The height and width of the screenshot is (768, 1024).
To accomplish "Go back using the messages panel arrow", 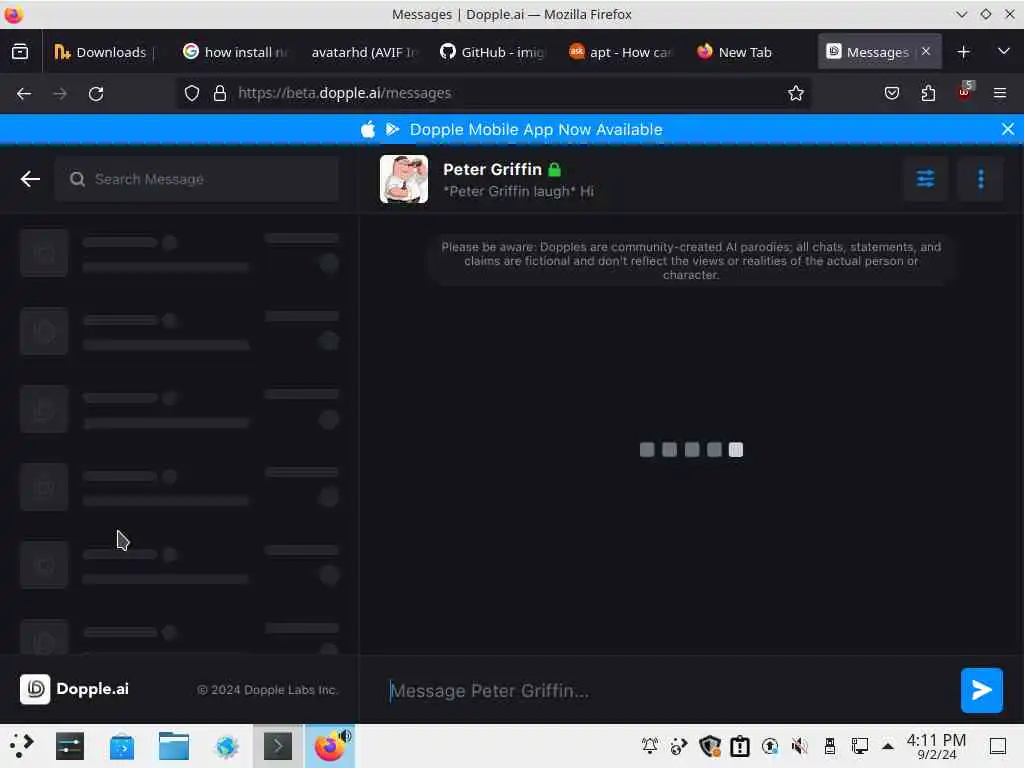I will pyautogui.click(x=30, y=179).
